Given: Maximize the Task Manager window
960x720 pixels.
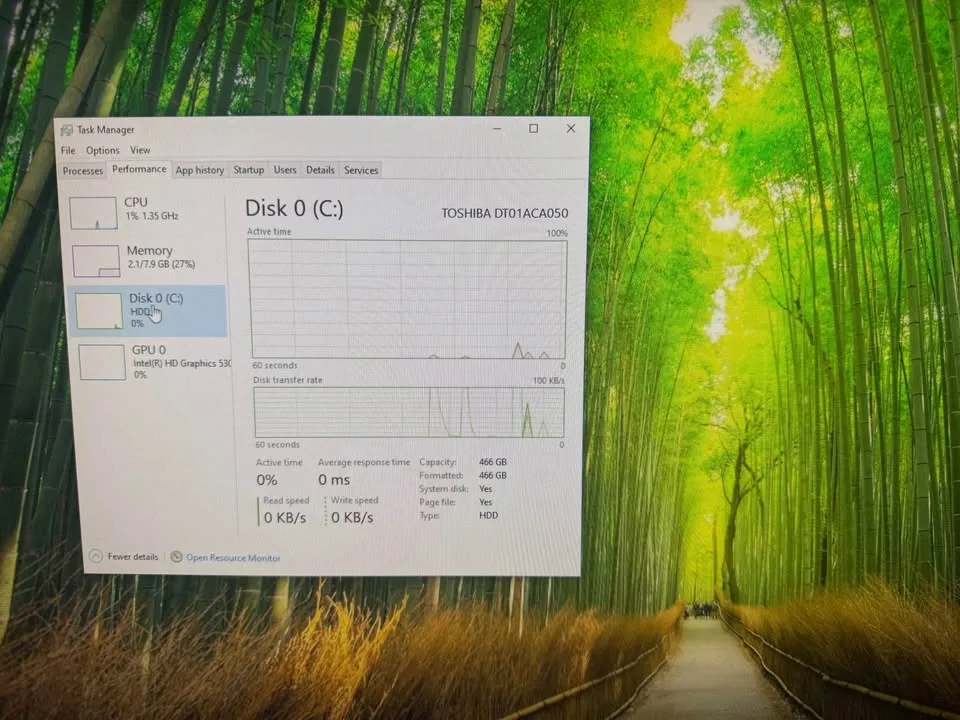Looking at the screenshot, I should [x=533, y=128].
